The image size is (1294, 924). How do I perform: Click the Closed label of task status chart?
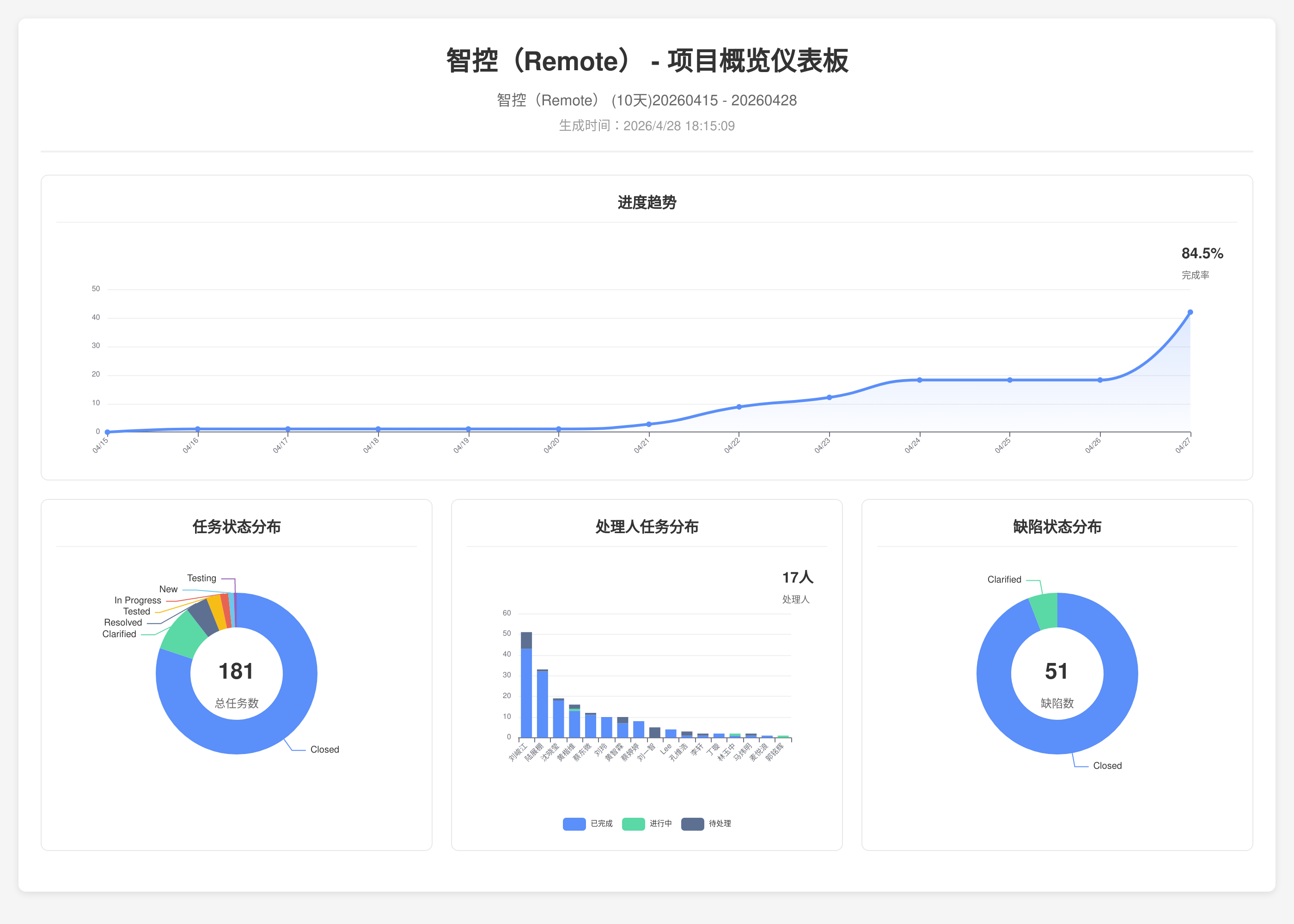pyautogui.click(x=324, y=749)
